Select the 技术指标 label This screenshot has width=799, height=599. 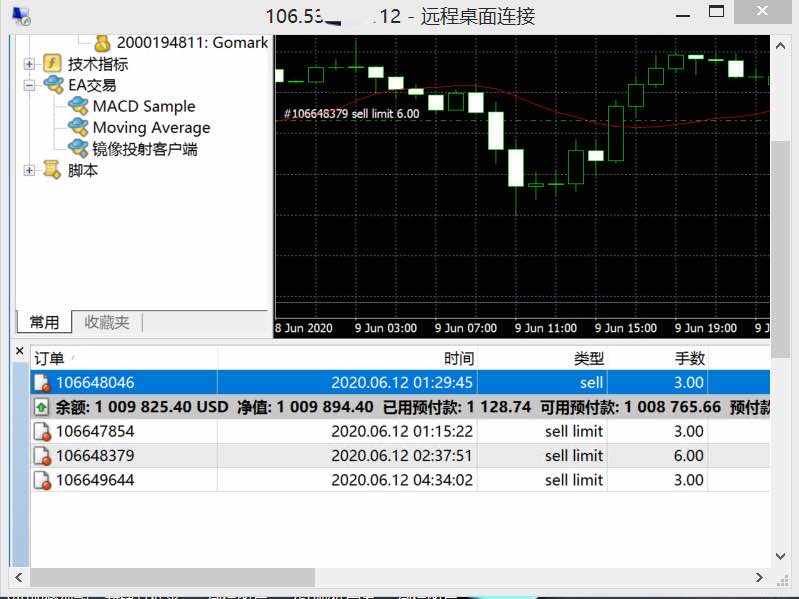point(98,64)
